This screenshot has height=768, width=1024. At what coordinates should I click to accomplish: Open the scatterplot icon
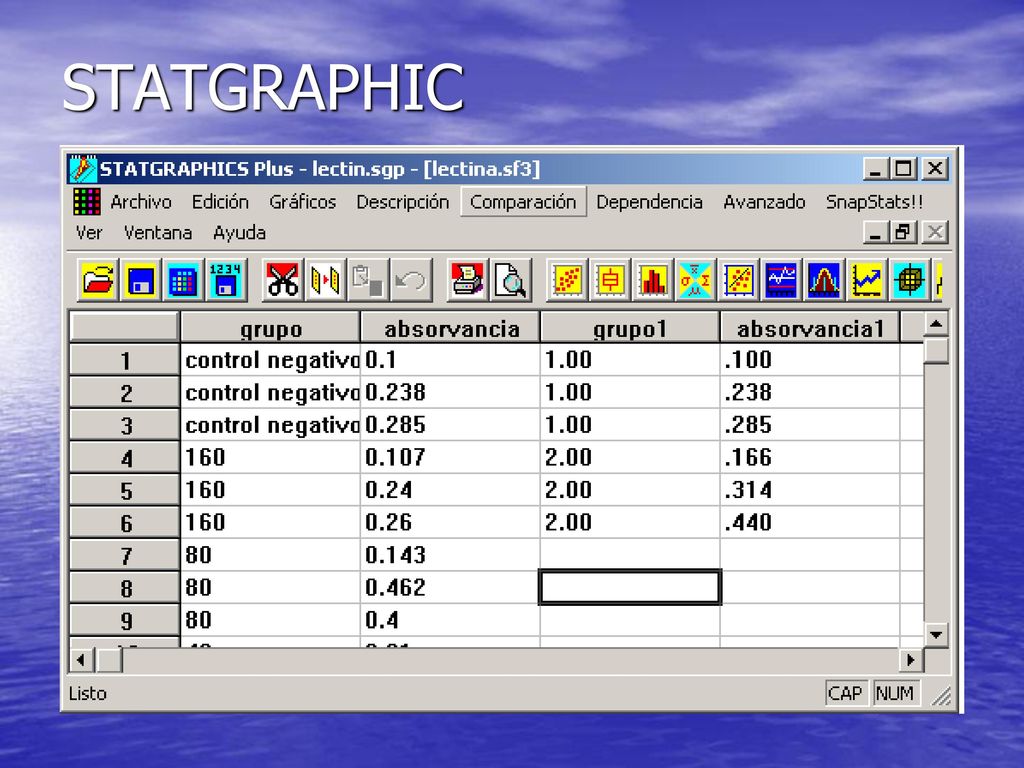coord(567,280)
